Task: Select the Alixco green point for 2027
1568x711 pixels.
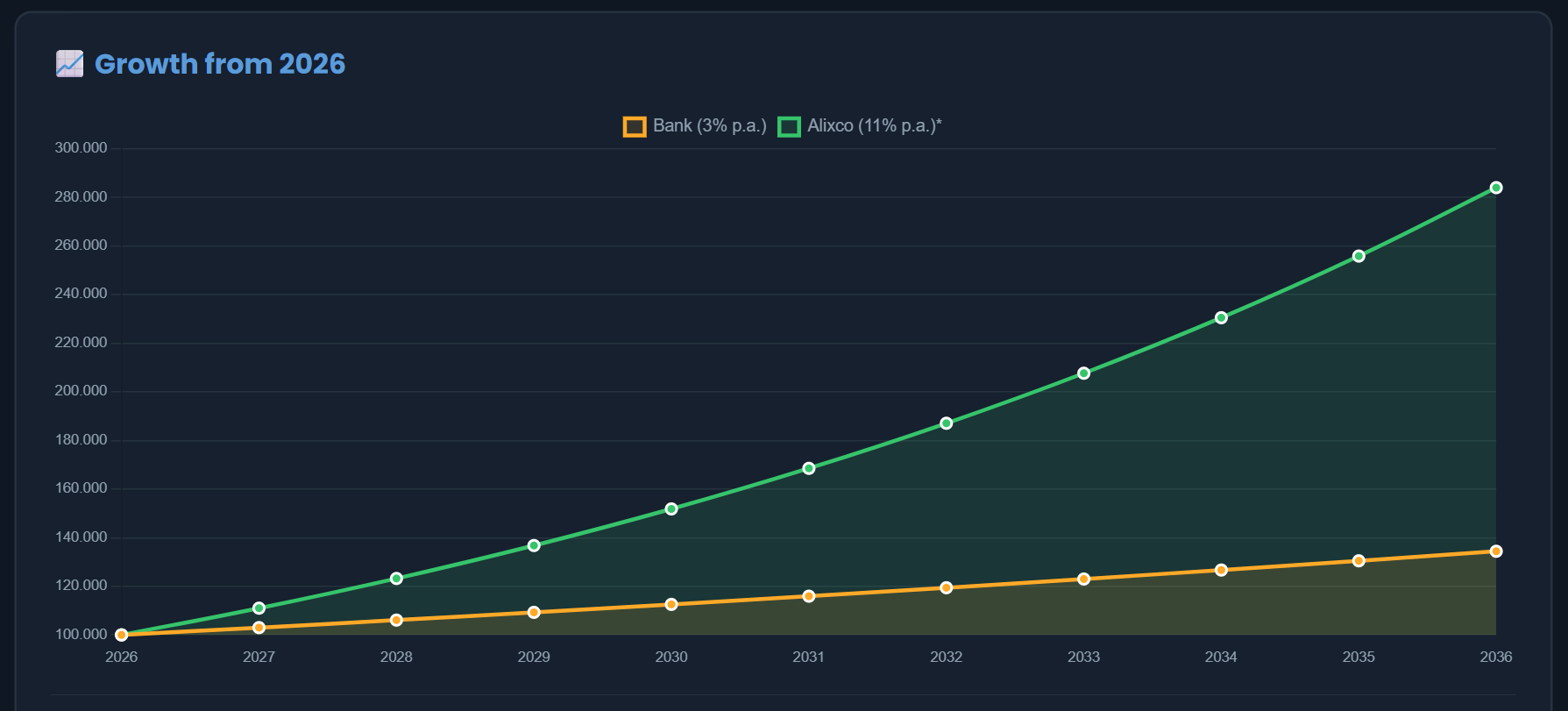Action: [259, 608]
